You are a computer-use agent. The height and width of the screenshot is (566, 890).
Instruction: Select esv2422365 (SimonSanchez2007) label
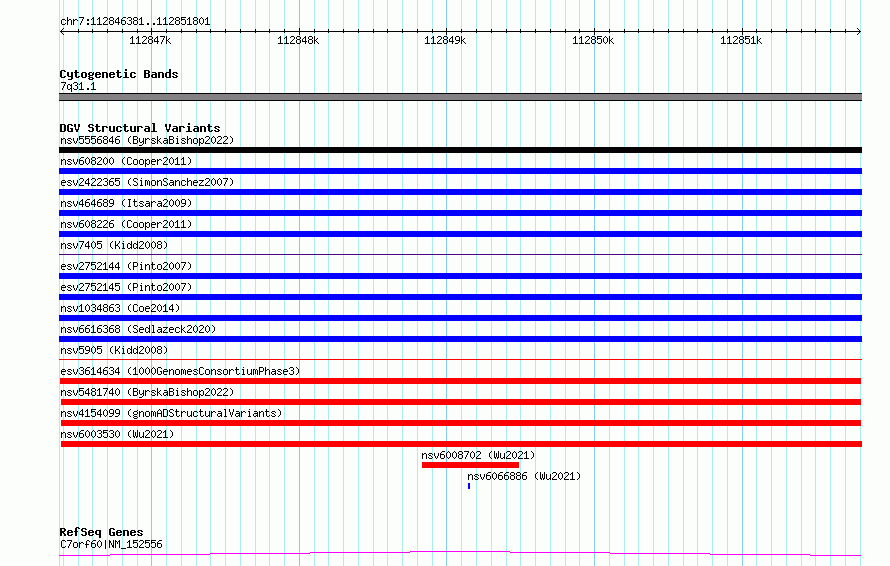pyautogui.click(x=147, y=182)
